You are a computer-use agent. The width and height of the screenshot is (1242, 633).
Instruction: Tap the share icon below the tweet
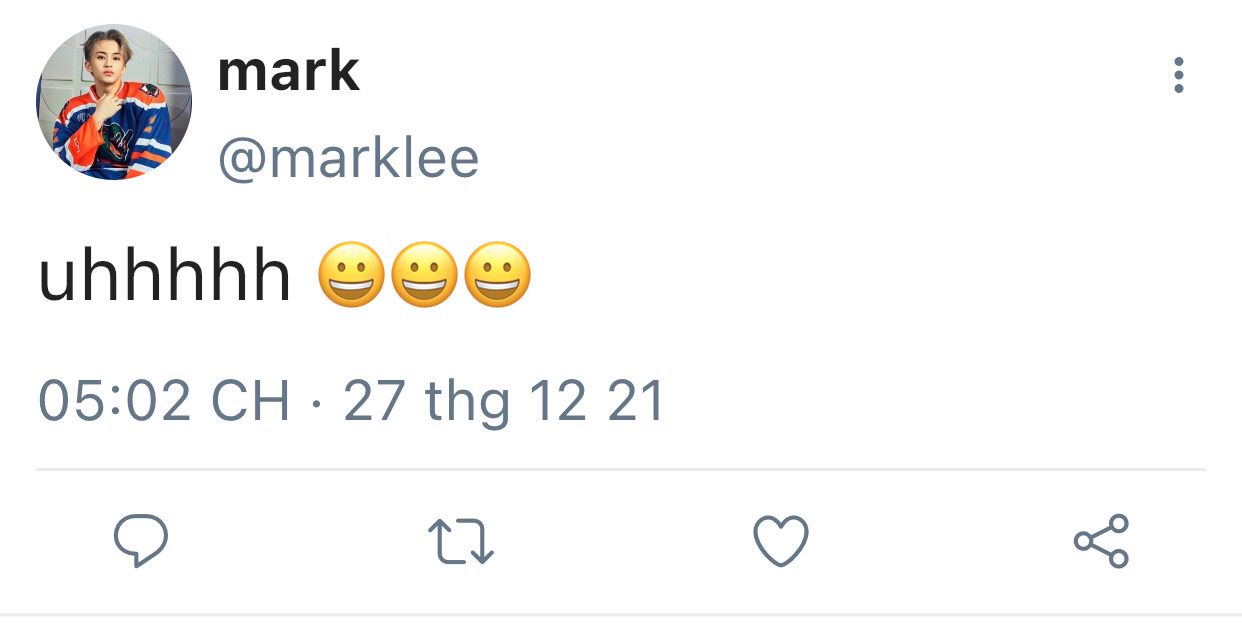click(x=1101, y=541)
